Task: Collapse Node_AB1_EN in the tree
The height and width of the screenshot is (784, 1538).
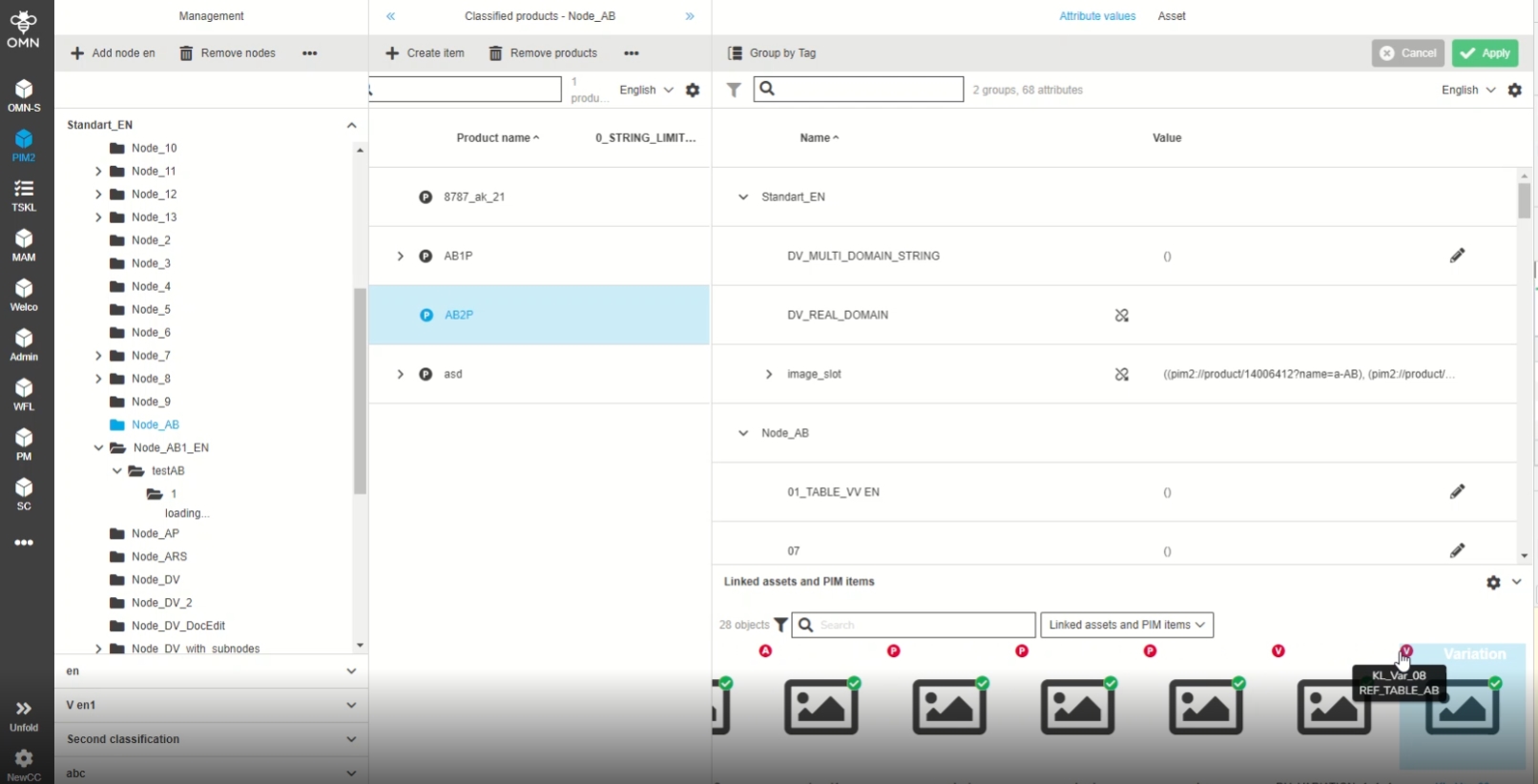Action: 98,447
